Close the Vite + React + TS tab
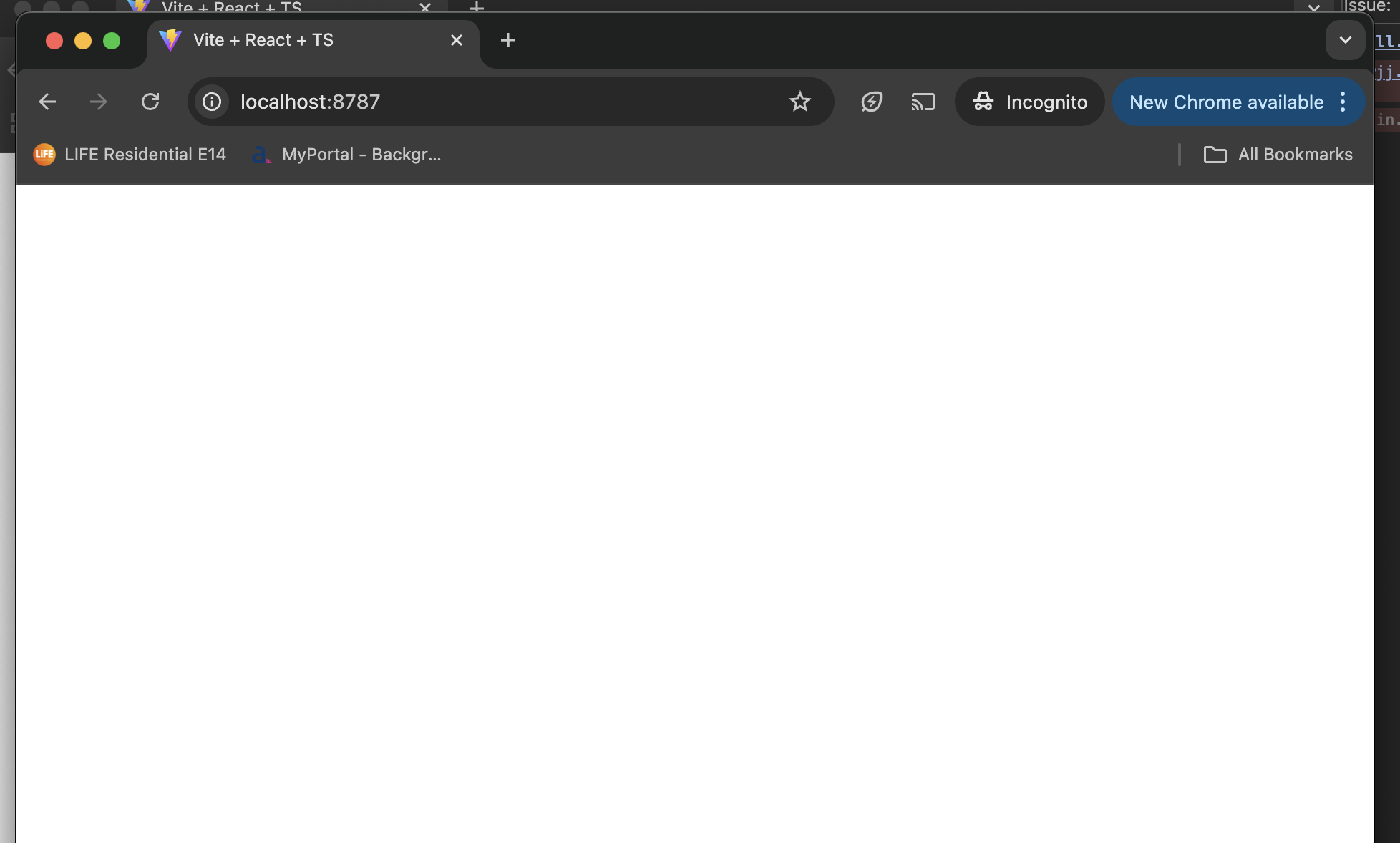Screen dimensions: 1400x843 coord(456,40)
